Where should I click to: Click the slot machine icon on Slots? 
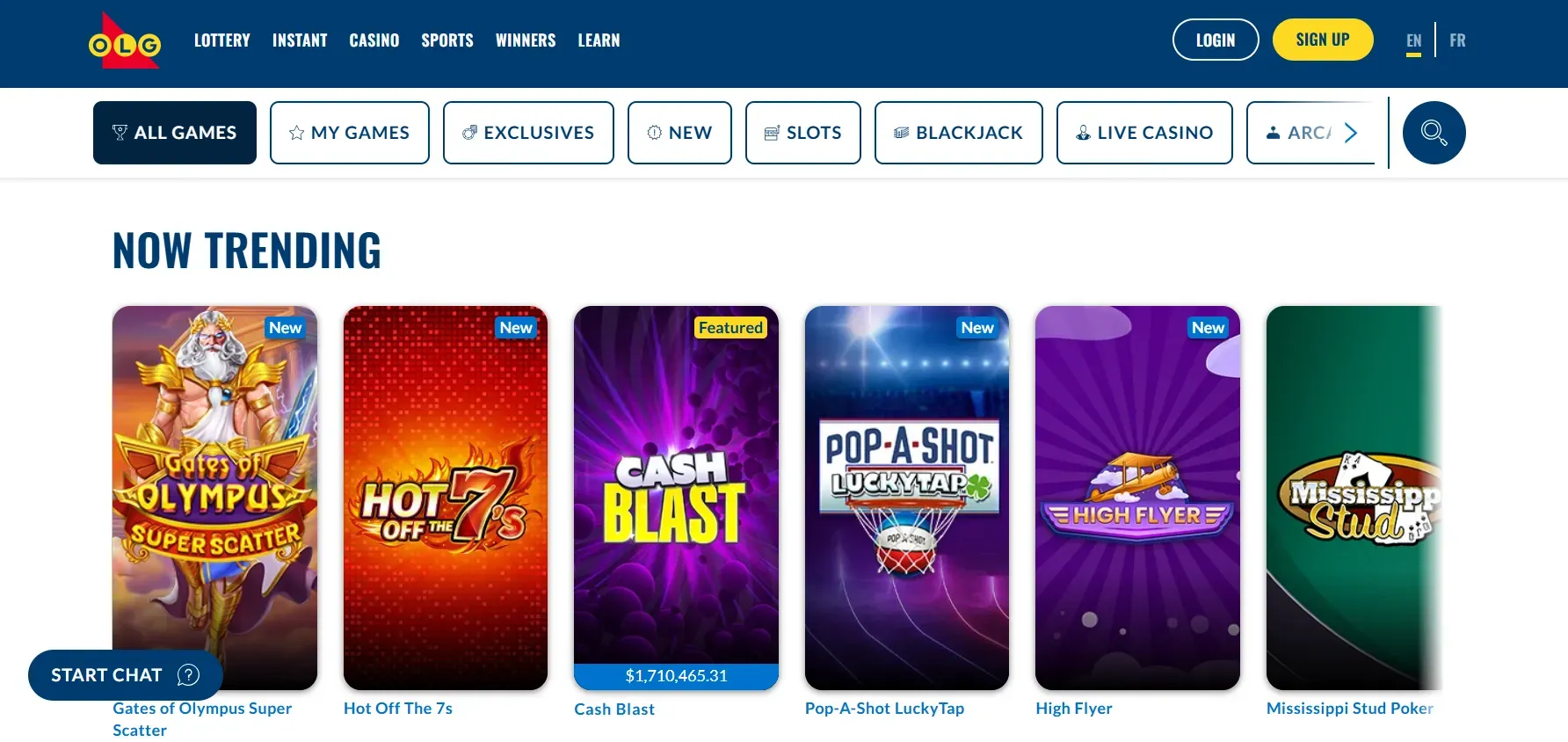pyautogui.click(x=772, y=133)
